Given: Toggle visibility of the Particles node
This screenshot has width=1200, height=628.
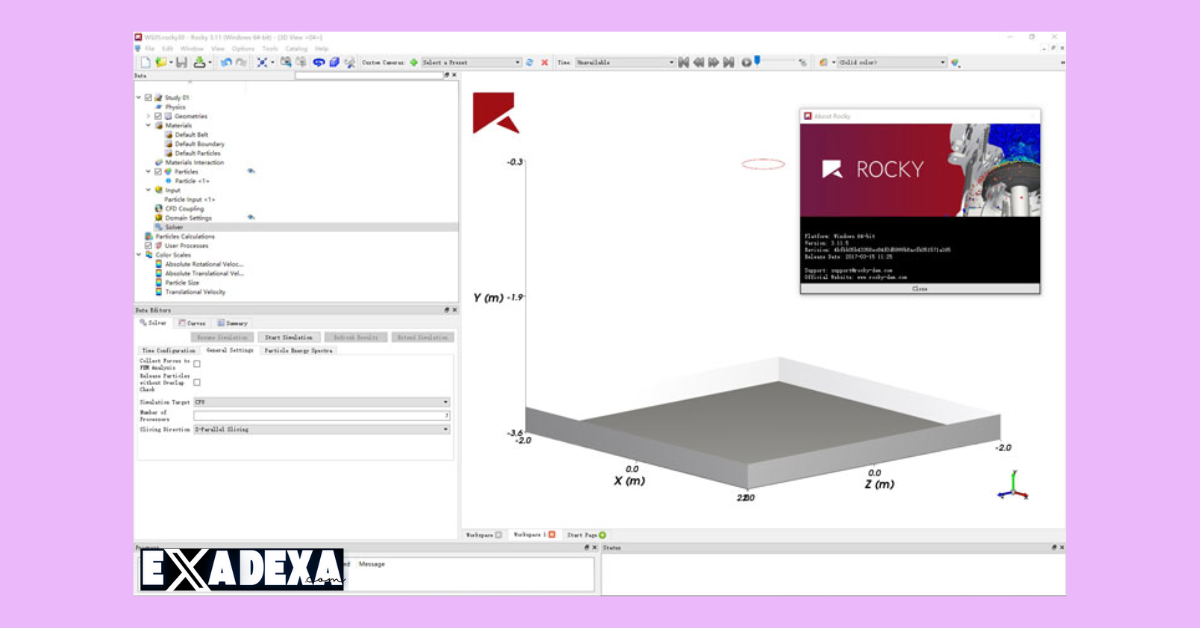Looking at the screenshot, I should (252, 172).
